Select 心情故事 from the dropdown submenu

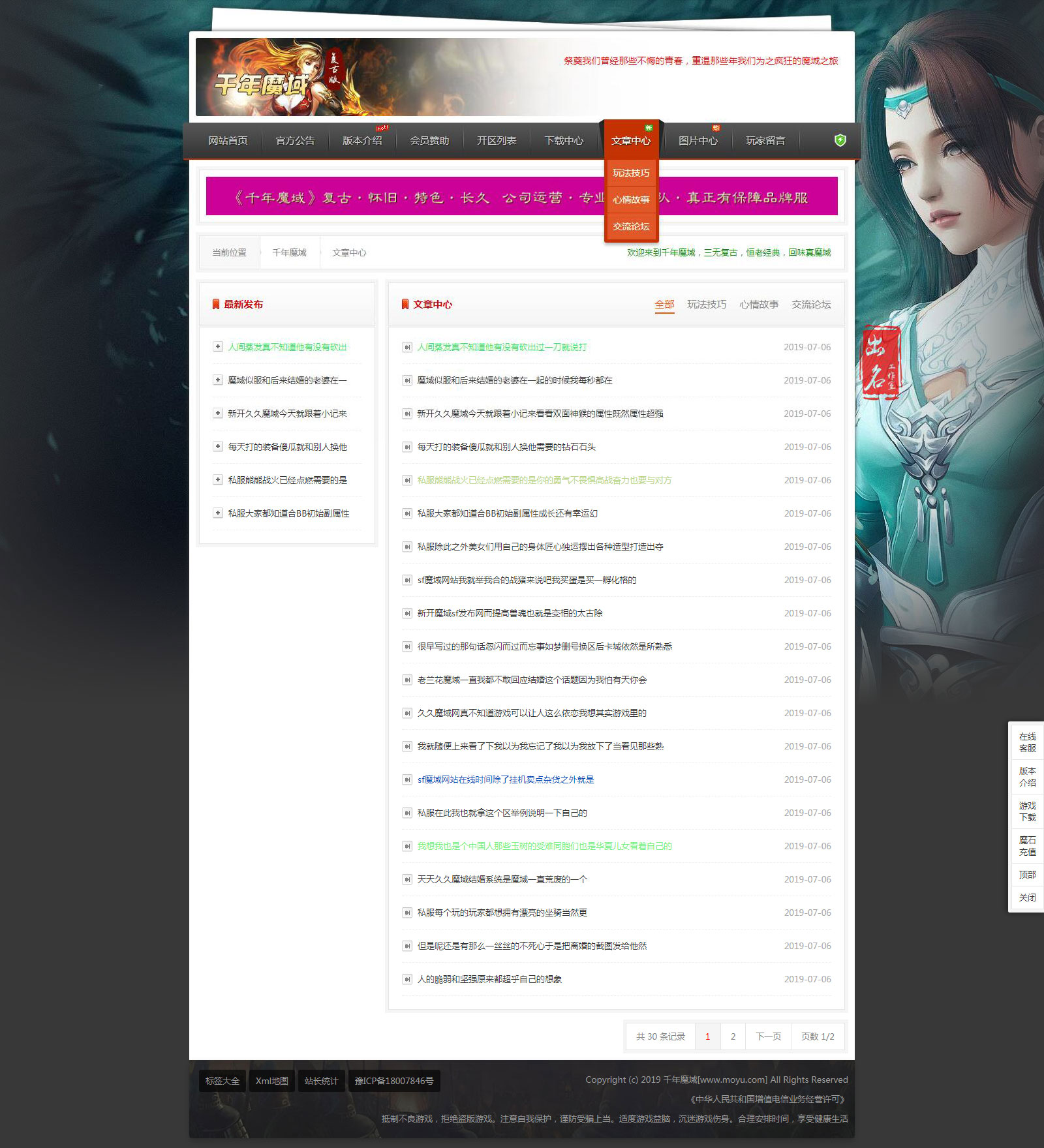(631, 200)
